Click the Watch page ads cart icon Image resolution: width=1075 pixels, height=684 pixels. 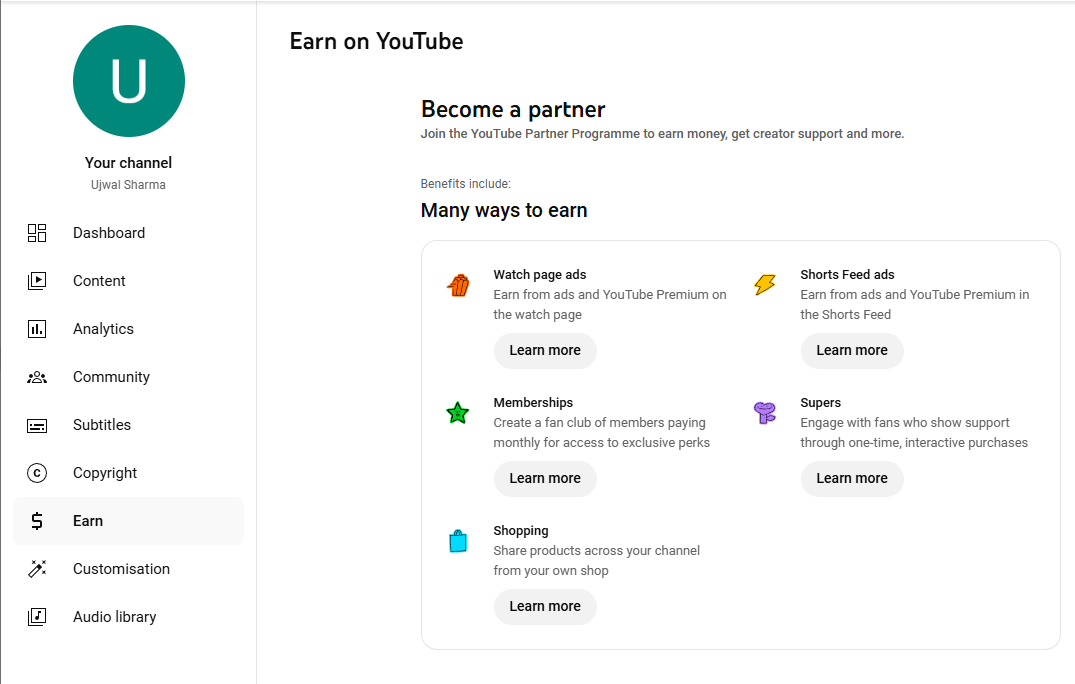click(x=458, y=285)
